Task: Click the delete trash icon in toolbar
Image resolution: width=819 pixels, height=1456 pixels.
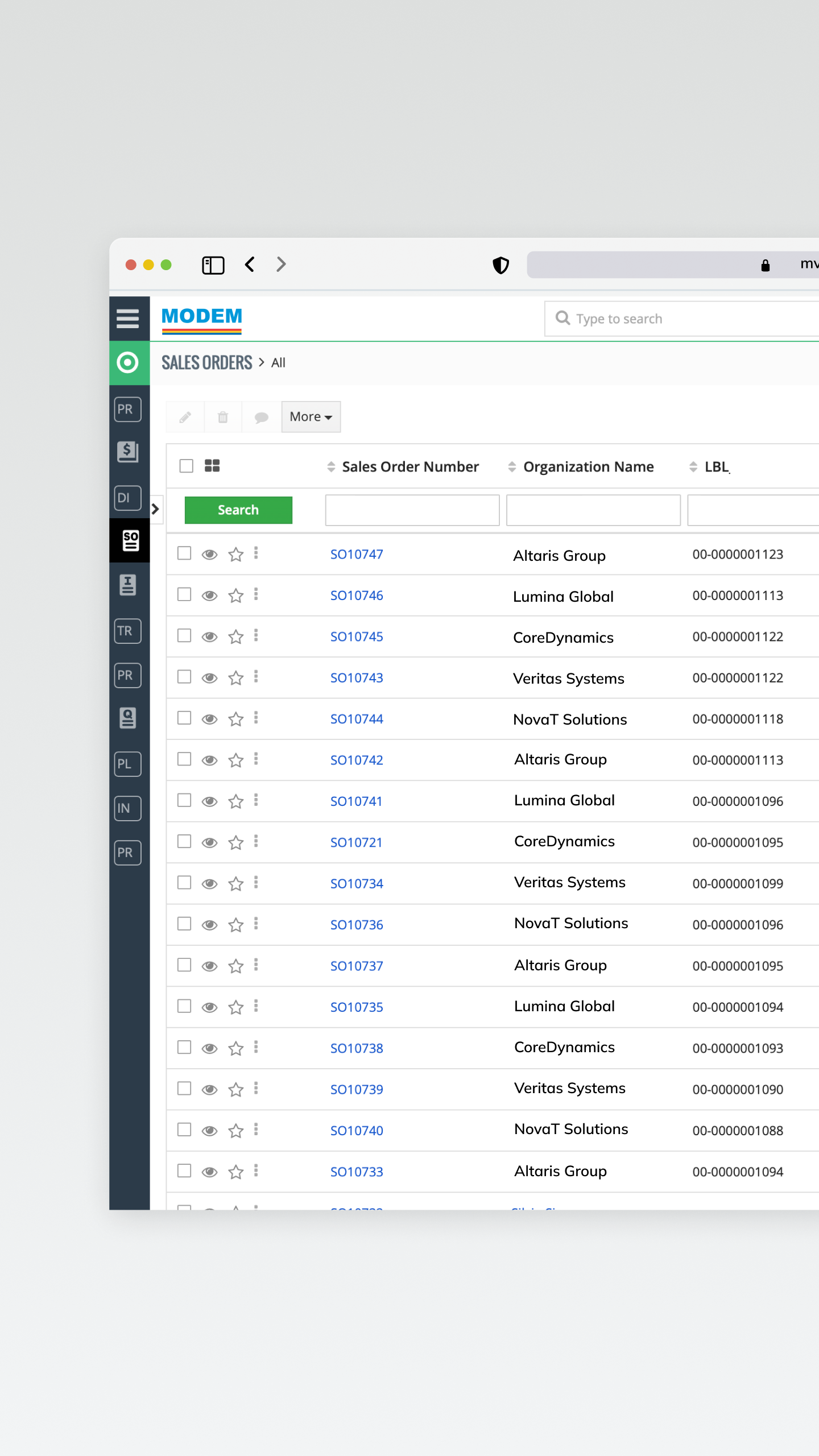Action: click(223, 417)
